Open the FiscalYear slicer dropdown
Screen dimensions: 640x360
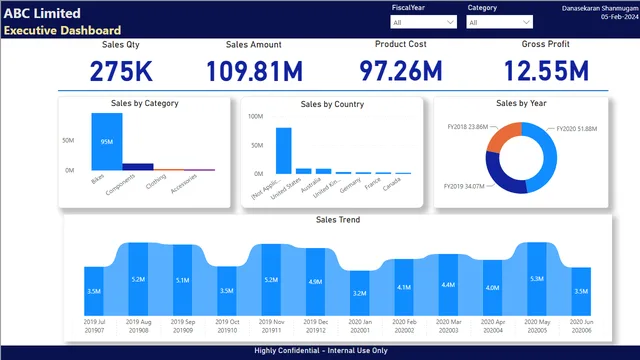pos(423,22)
